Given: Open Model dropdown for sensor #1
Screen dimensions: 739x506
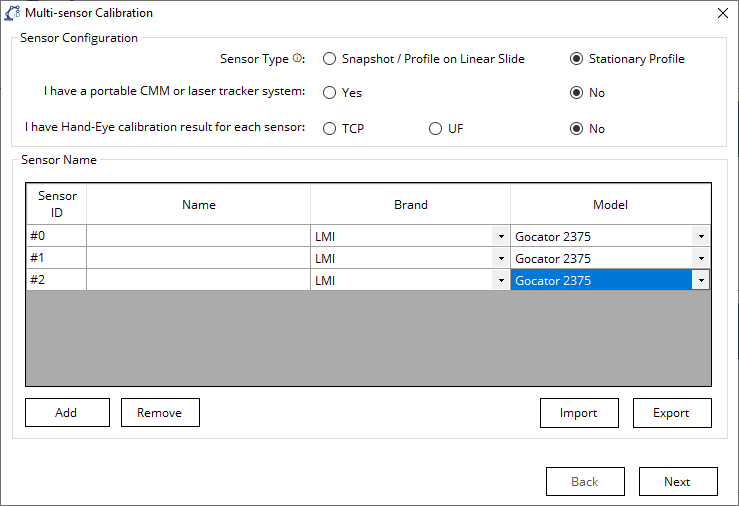Looking at the screenshot, I should click(x=701, y=258).
